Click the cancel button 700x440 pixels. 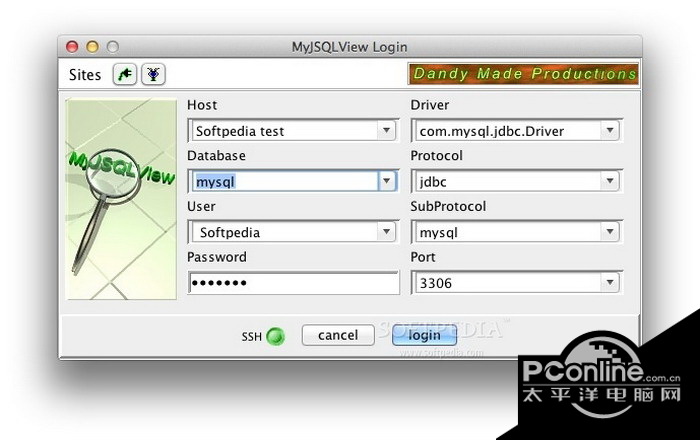338,335
